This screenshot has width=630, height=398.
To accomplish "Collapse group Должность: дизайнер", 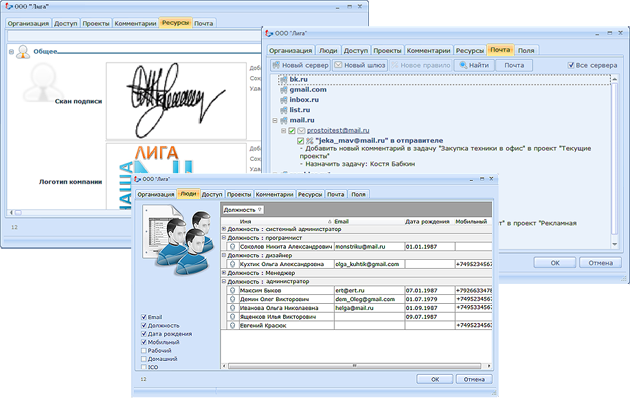I will coord(224,255).
